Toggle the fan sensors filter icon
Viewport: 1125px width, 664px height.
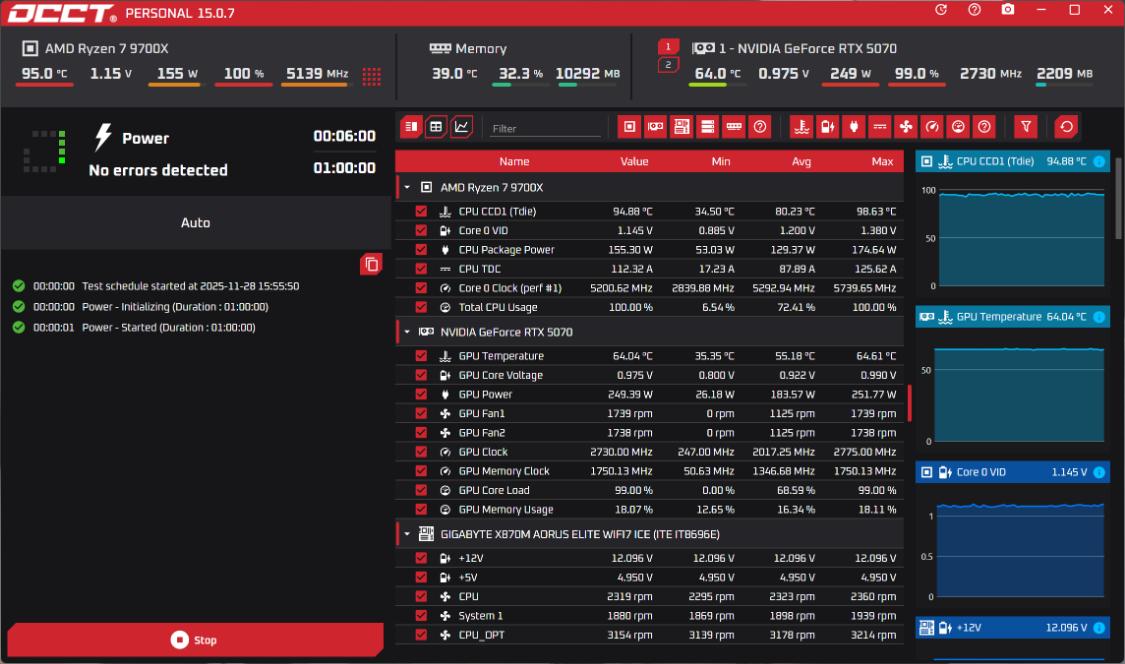click(906, 127)
